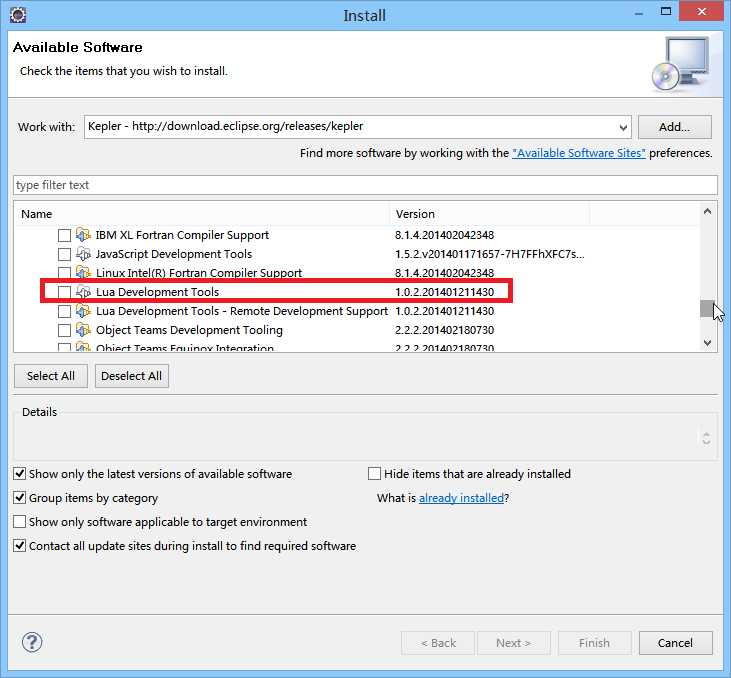The height and width of the screenshot is (678, 731).
Task: Check the IBM XL Fortran Compiler Support box
Action: click(64, 235)
